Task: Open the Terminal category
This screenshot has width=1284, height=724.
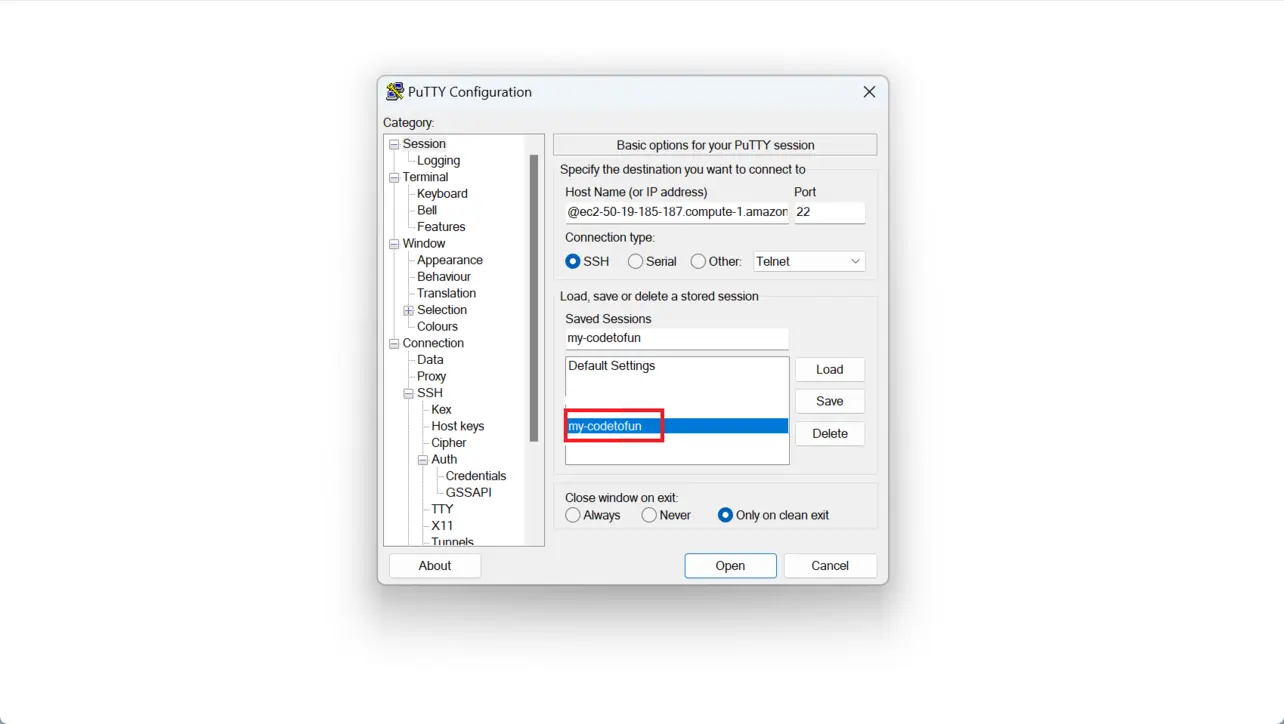Action: click(x=425, y=177)
